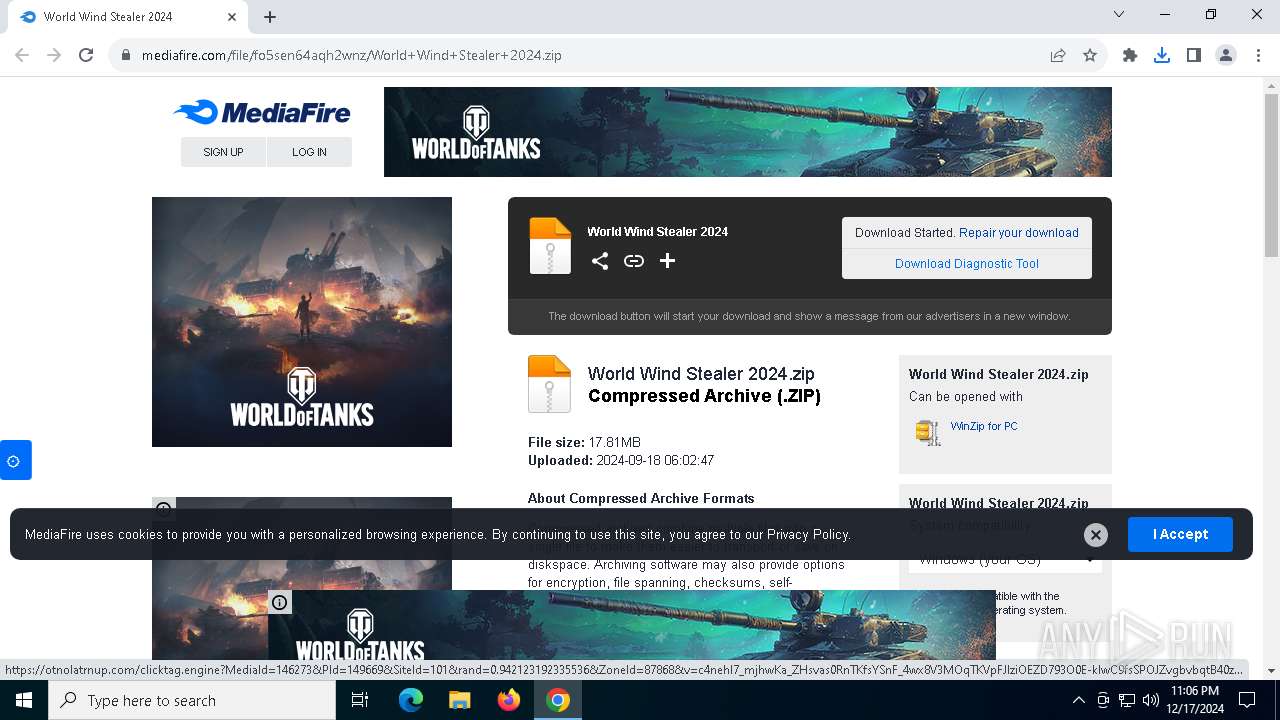This screenshot has width=1280, height=720.
Task: Dismiss the cookie banner with X
Action: [x=1096, y=535]
